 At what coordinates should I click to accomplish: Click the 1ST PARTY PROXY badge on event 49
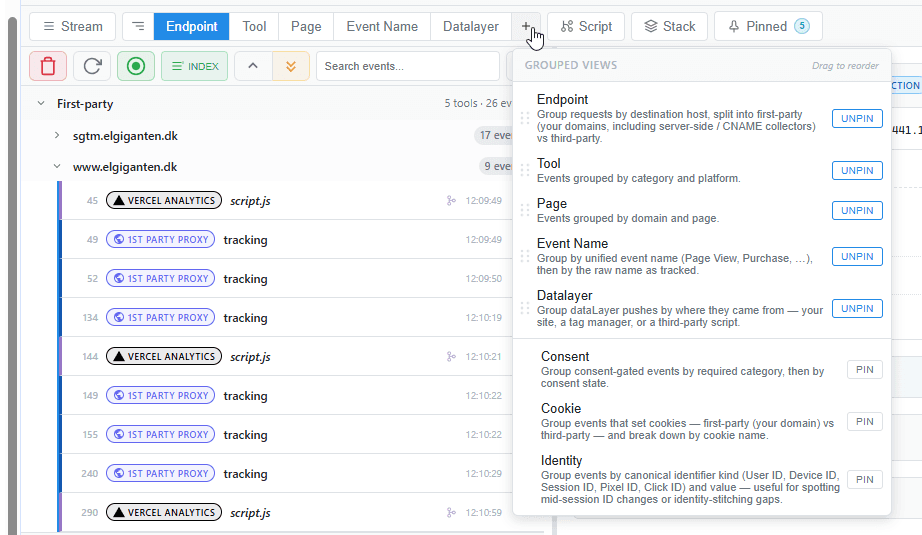coord(161,239)
